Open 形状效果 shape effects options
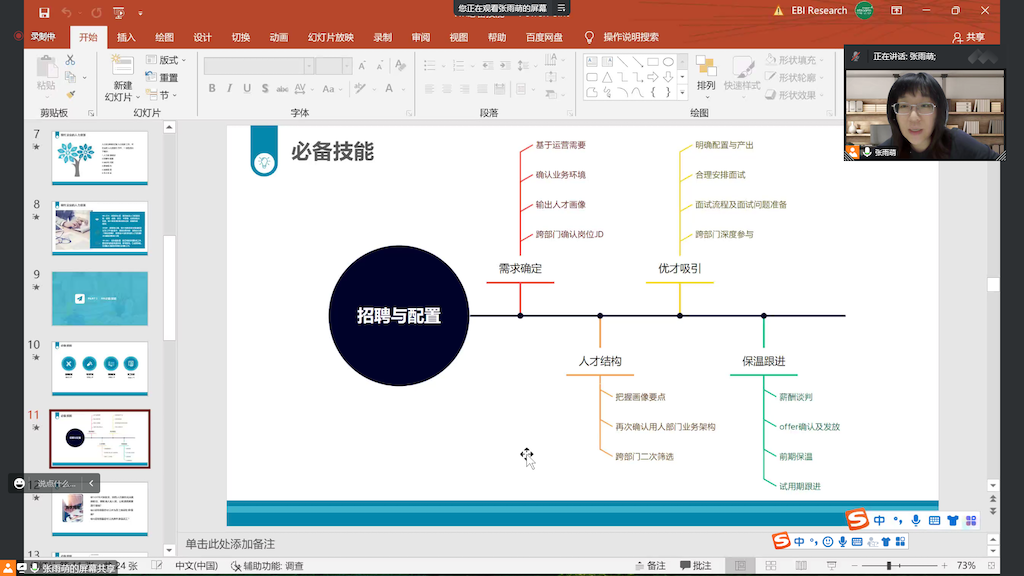 click(795, 95)
